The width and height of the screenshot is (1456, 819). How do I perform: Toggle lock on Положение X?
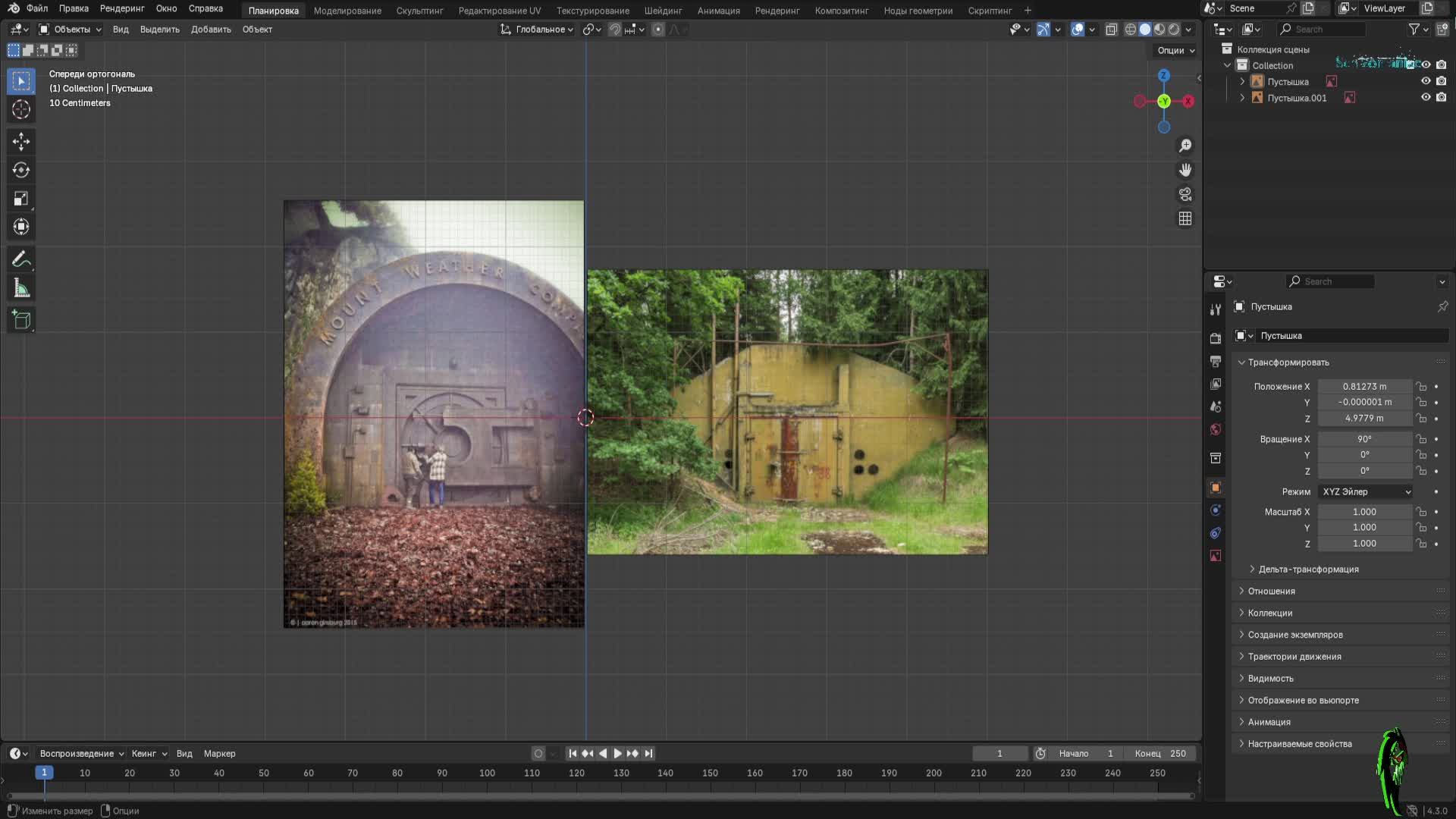point(1422,387)
